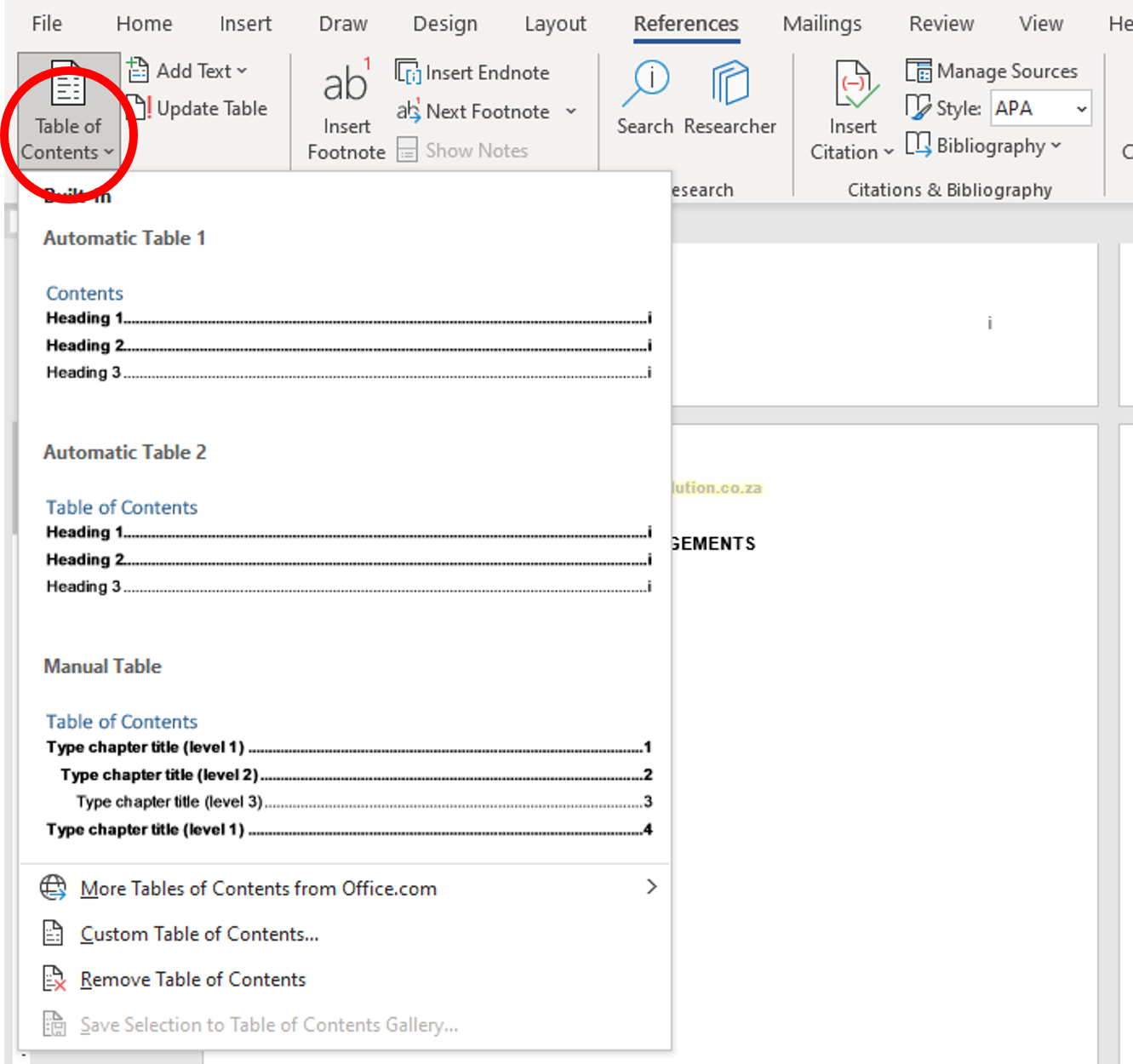
Task: Click the Update Table icon
Action: click(x=138, y=108)
